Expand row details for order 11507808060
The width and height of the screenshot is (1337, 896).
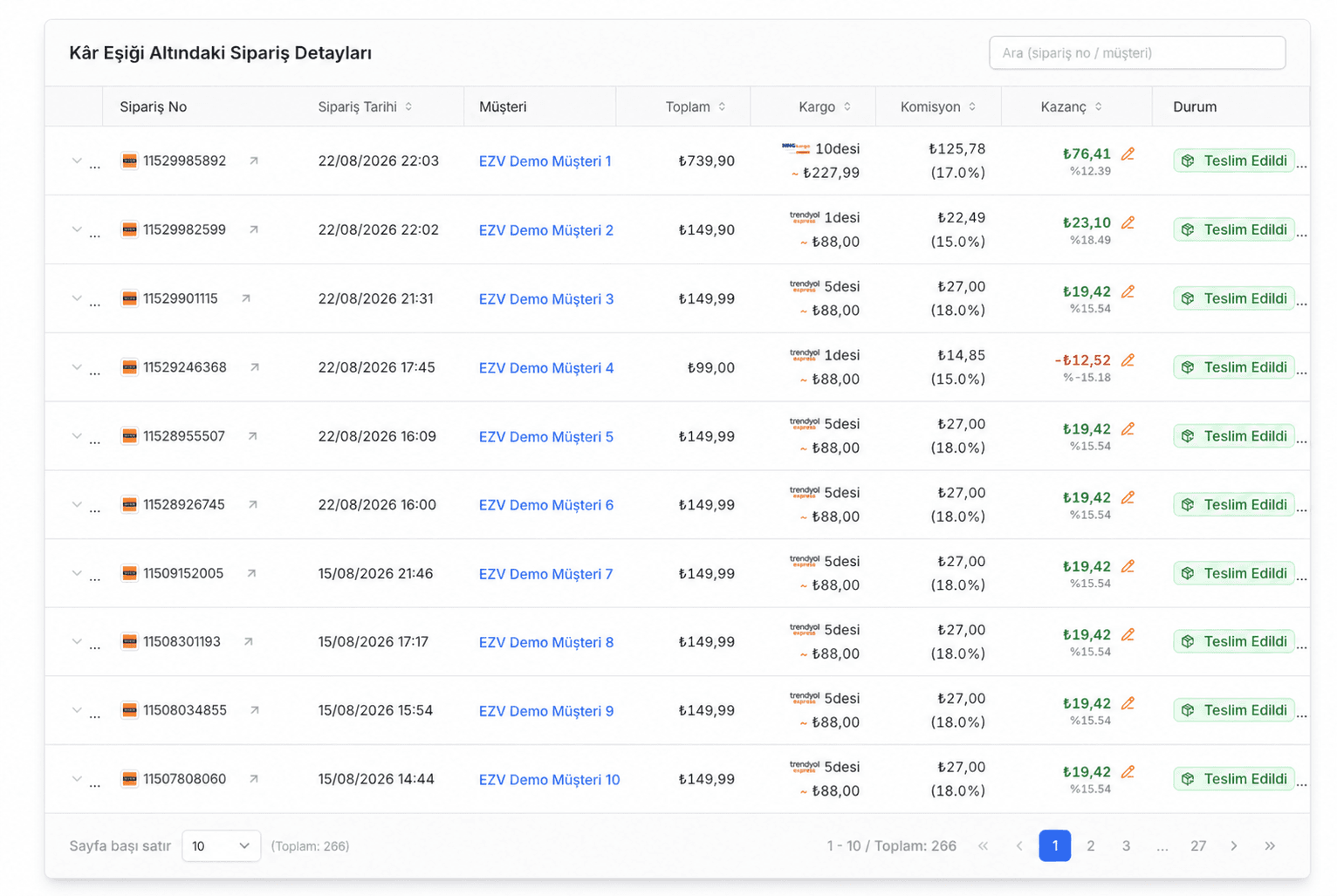(77, 779)
